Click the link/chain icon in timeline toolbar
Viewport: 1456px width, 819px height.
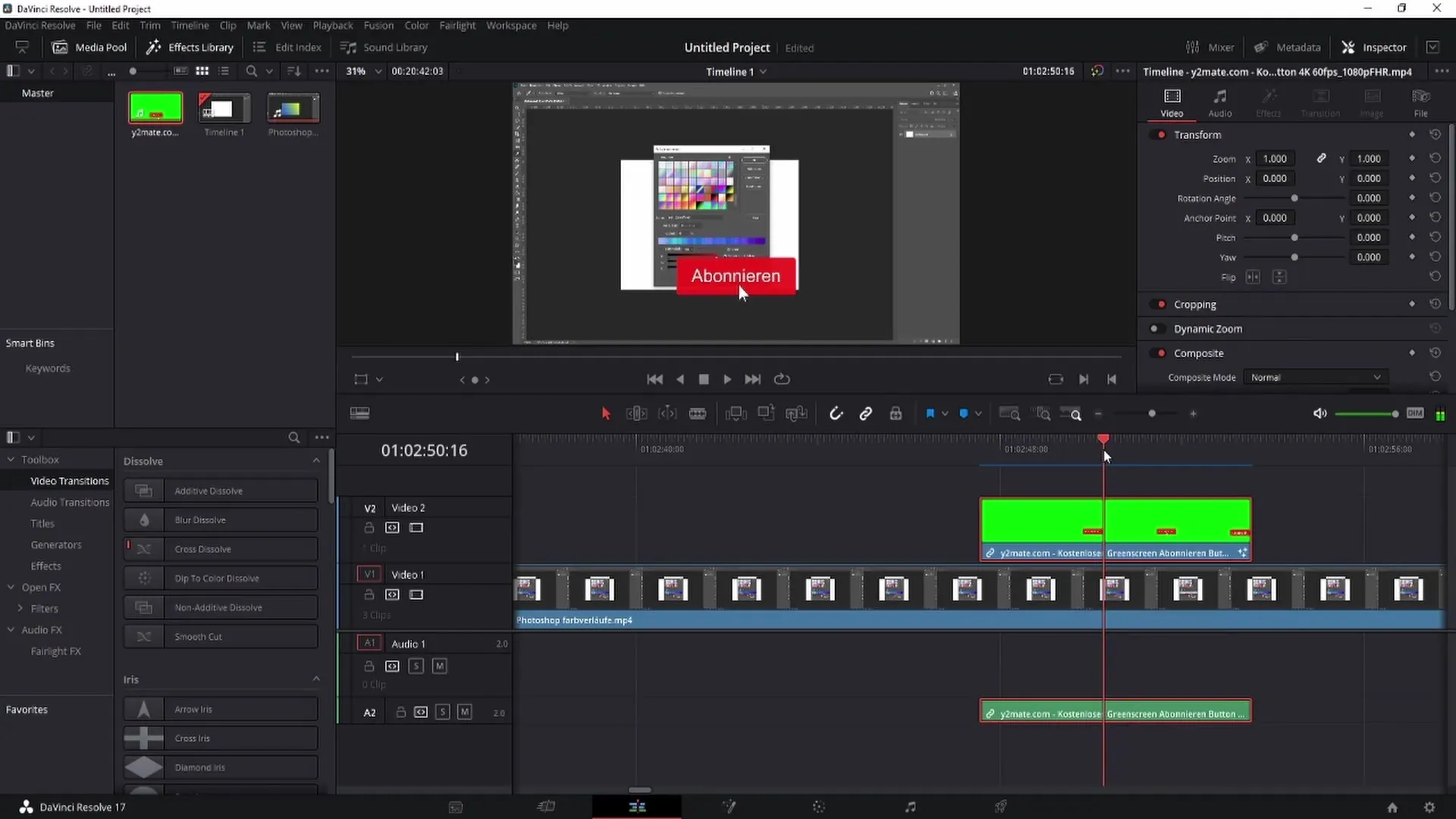(x=867, y=413)
